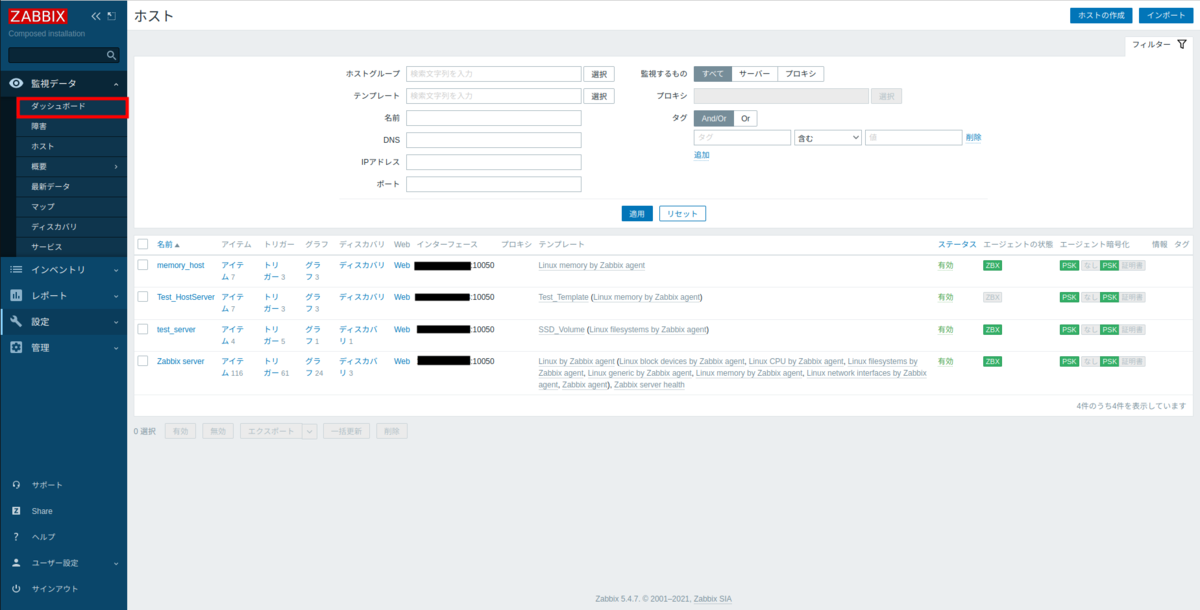
Task: Click the green ZBX badge for memory_host
Action: pyautogui.click(x=992, y=266)
